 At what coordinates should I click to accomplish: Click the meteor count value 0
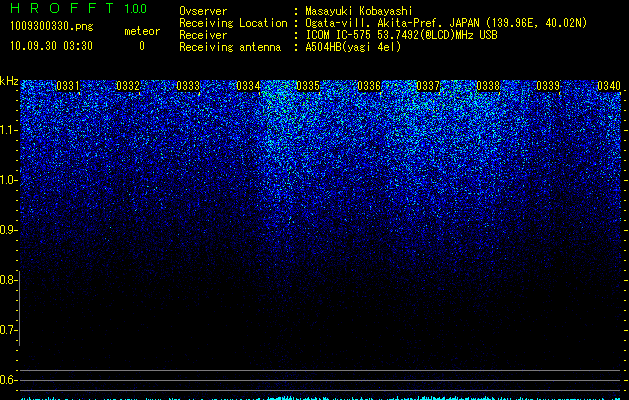(x=142, y=46)
